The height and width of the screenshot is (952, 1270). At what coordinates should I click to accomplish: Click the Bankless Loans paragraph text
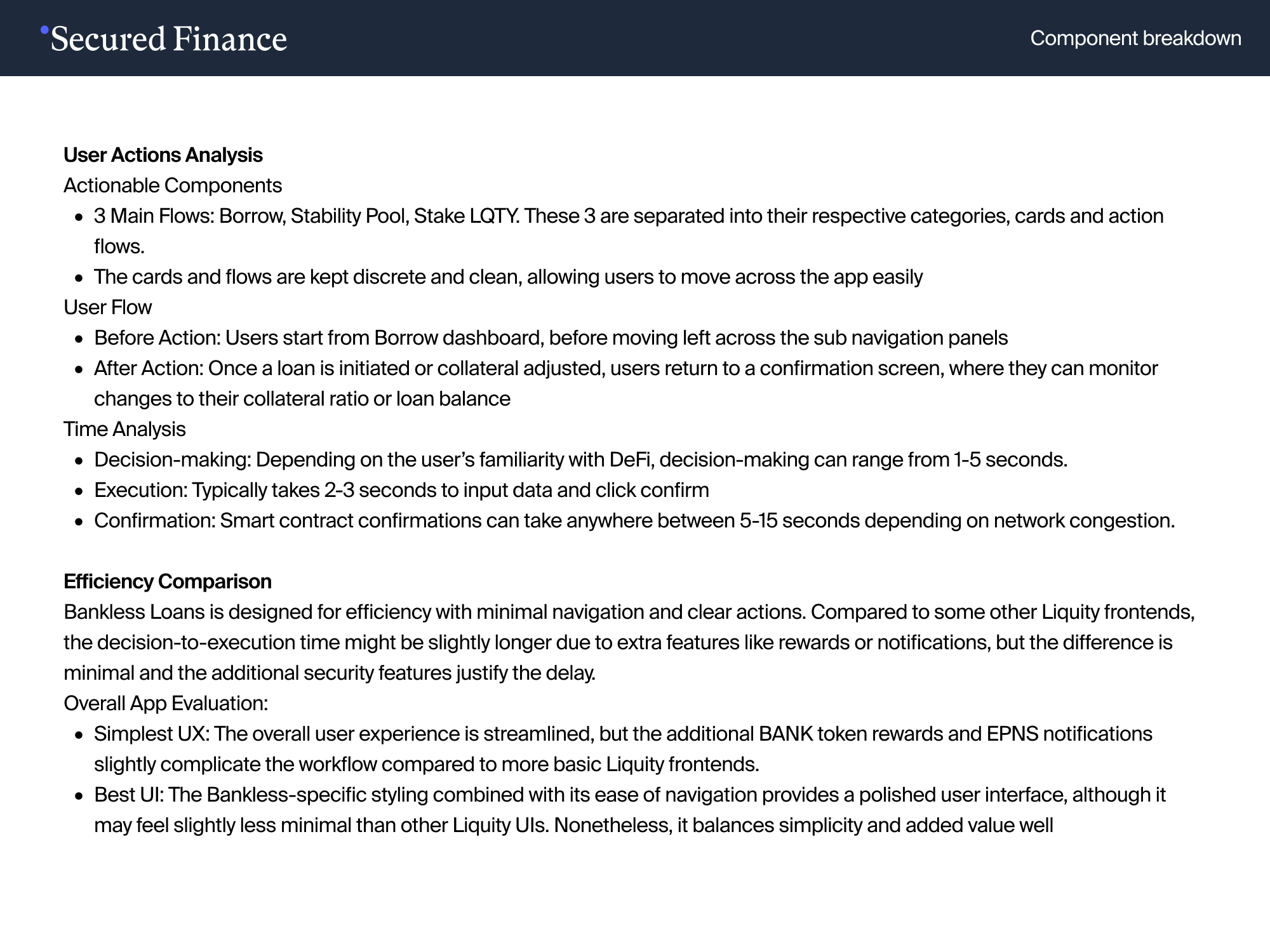(x=629, y=642)
